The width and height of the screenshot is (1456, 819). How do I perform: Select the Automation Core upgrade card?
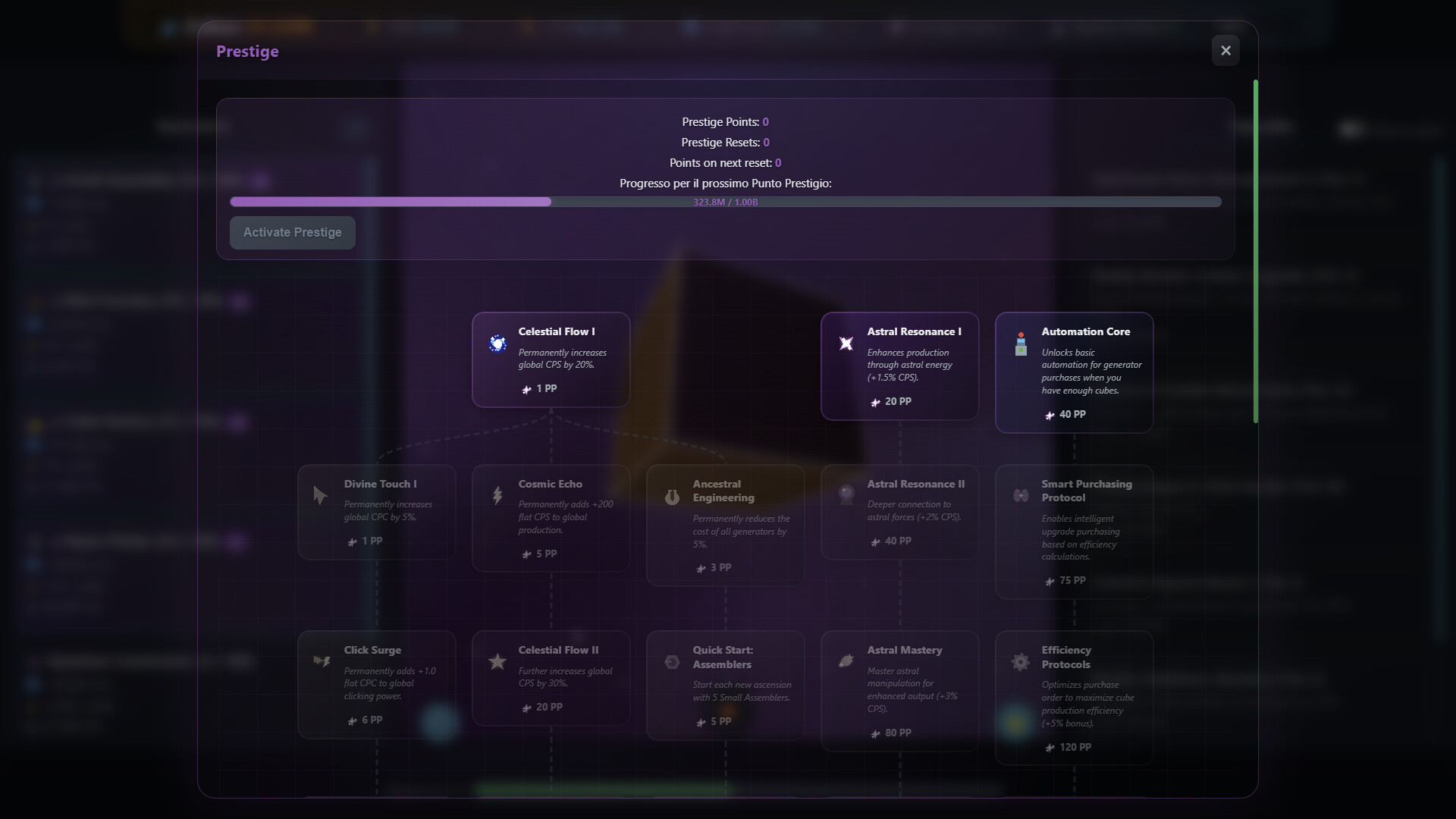pyautogui.click(x=1074, y=372)
